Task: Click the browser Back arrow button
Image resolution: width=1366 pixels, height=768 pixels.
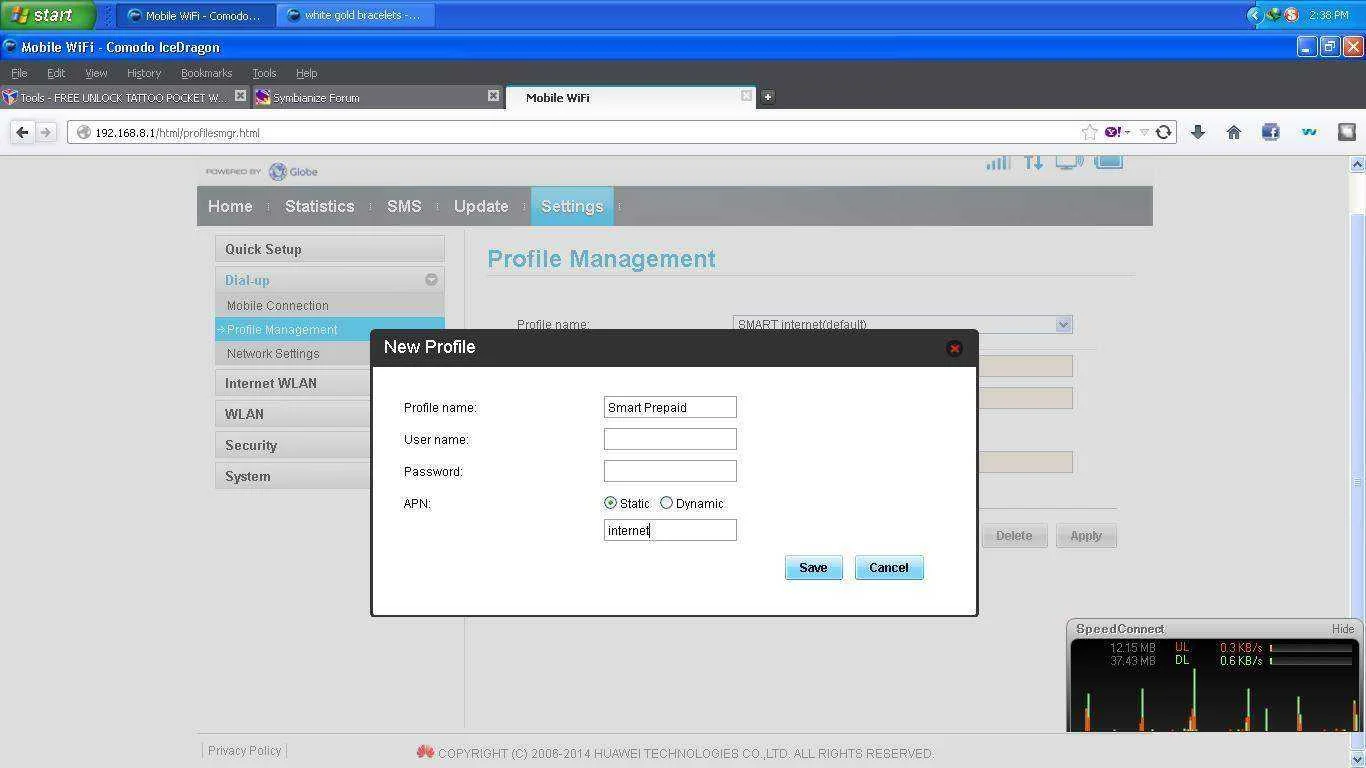Action: (22, 132)
